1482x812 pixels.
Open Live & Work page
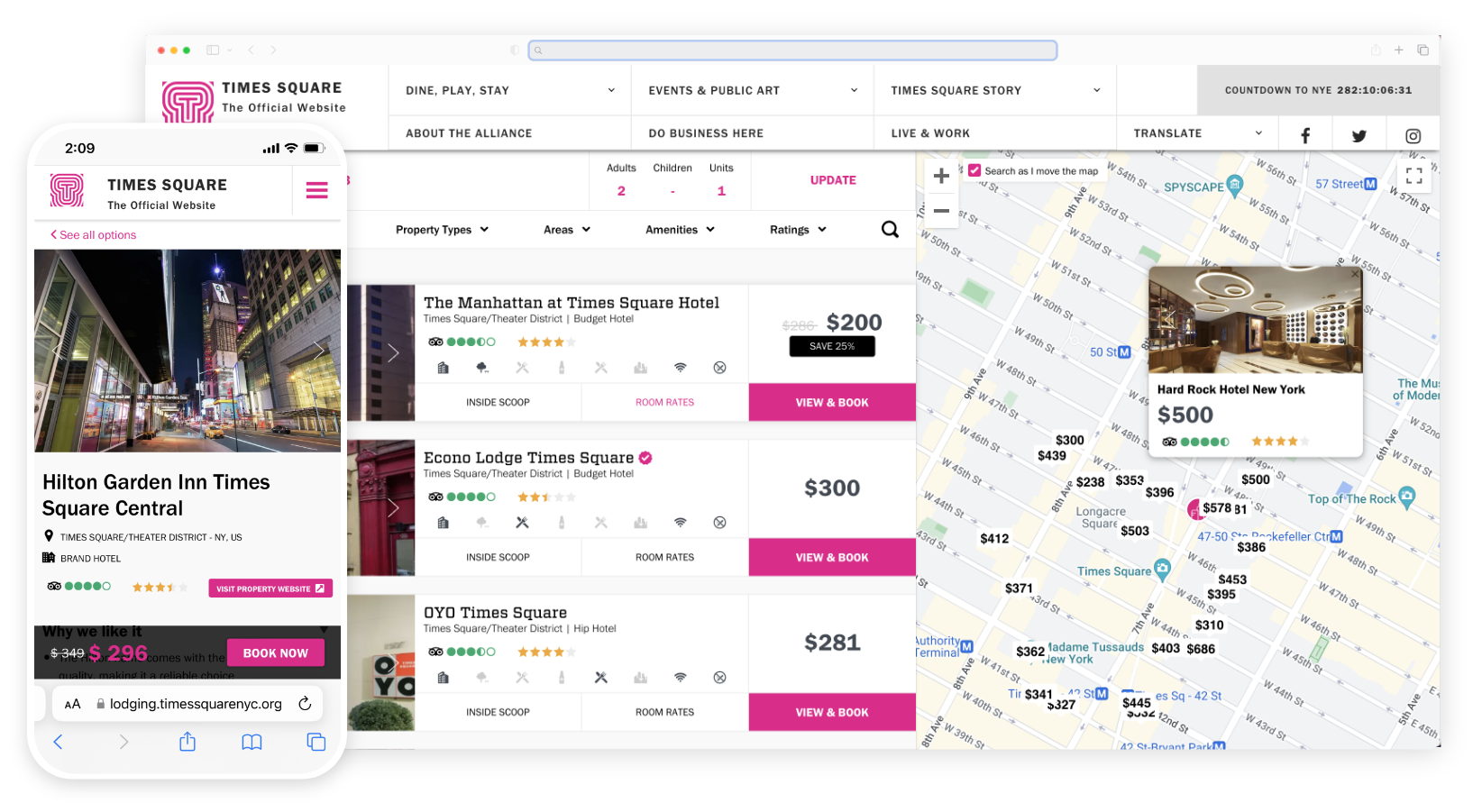point(930,133)
